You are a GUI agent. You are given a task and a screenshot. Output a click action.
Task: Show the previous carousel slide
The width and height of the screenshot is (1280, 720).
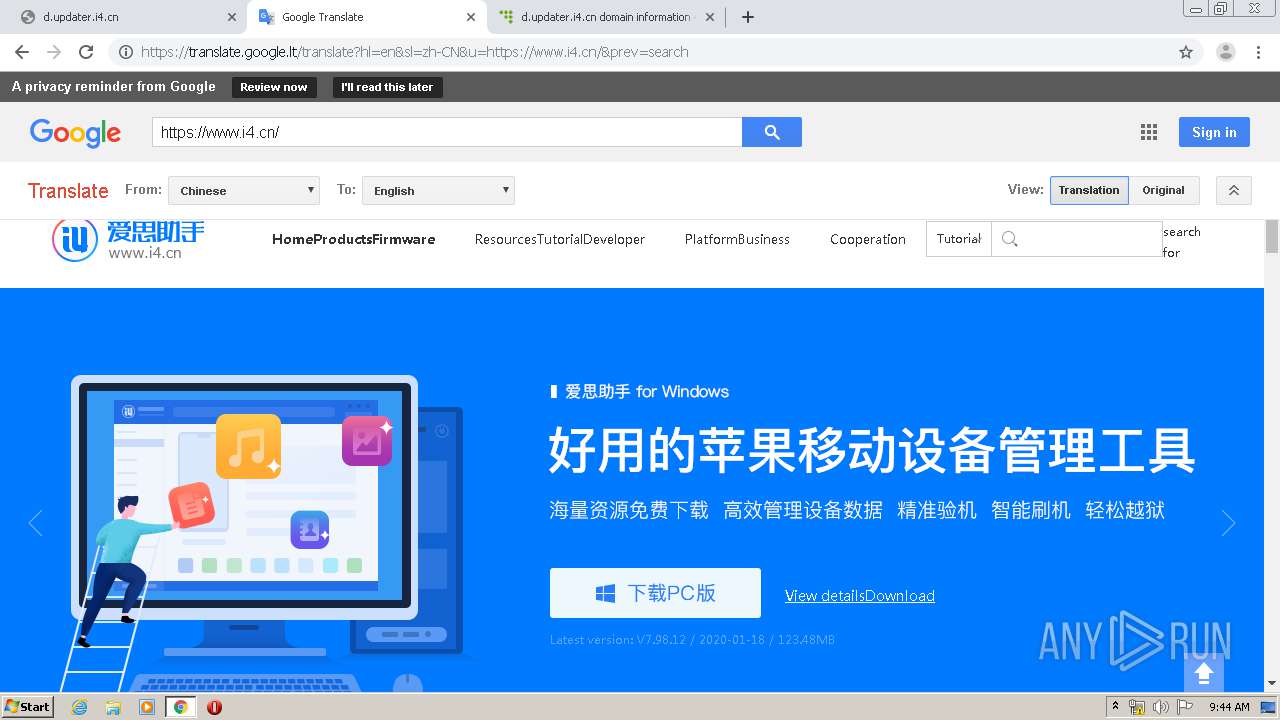click(x=36, y=523)
